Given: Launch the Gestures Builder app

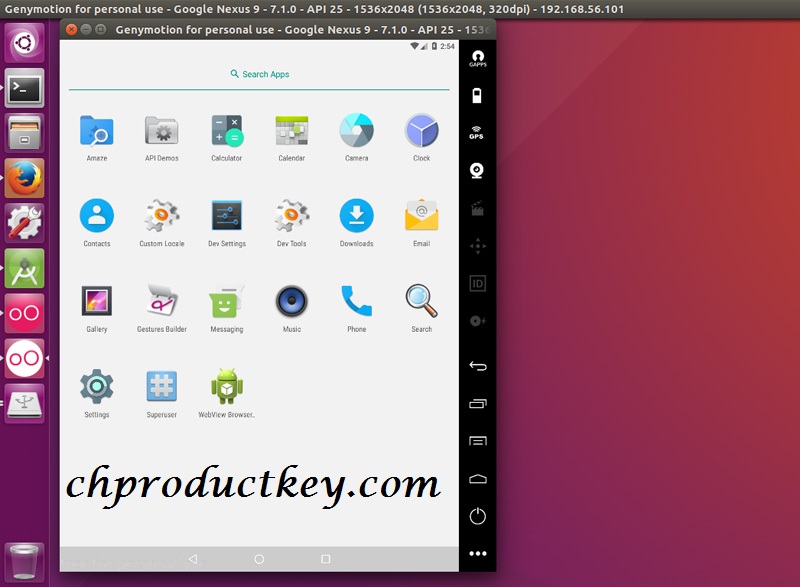Looking at the screenshot, I should 162,301.
